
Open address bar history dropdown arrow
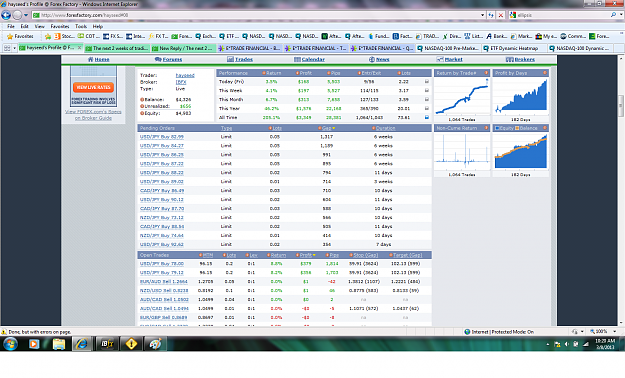(482, 15)
